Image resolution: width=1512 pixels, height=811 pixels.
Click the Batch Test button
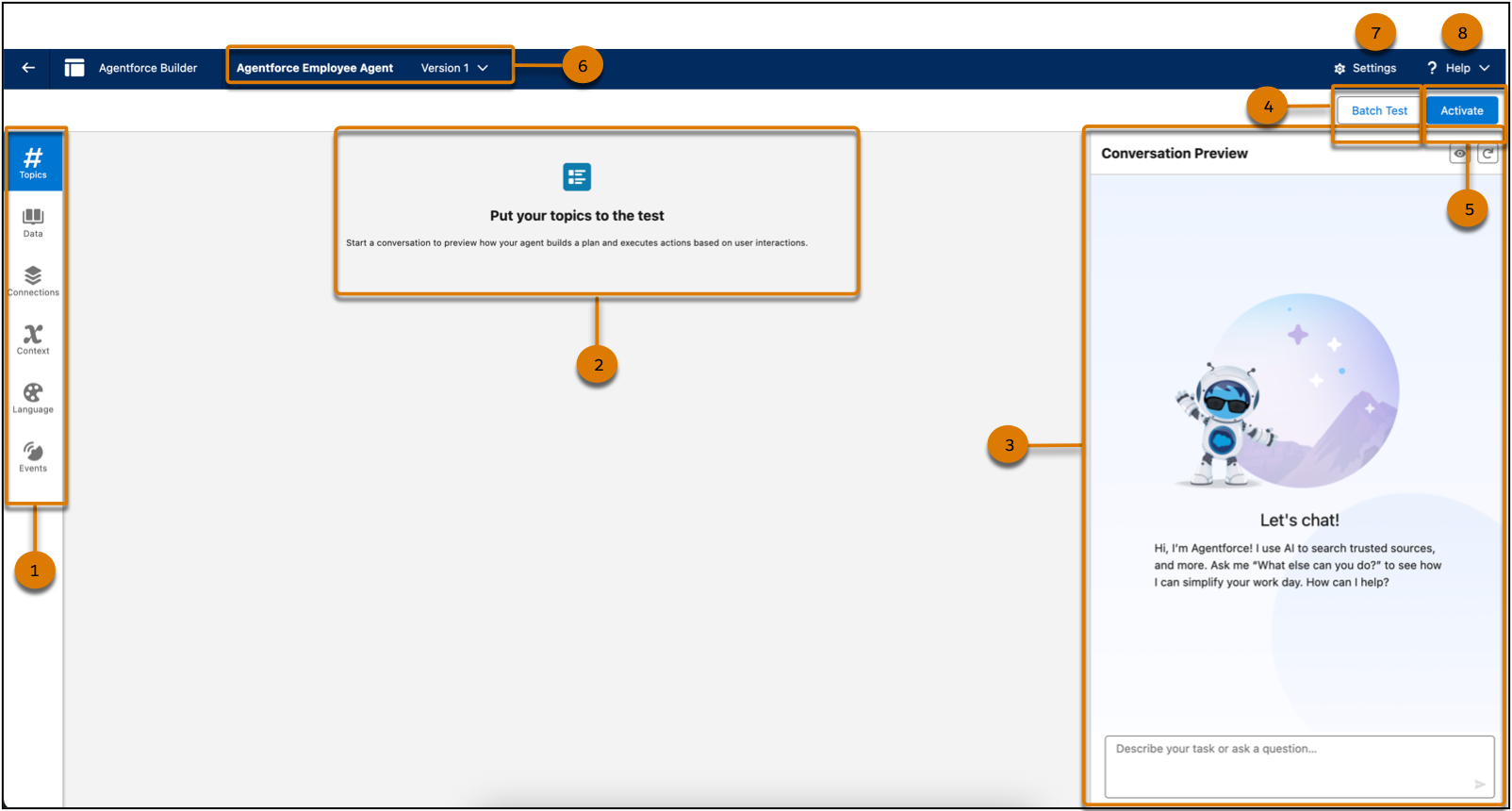pyautogui.click(x=1379, y=110)
